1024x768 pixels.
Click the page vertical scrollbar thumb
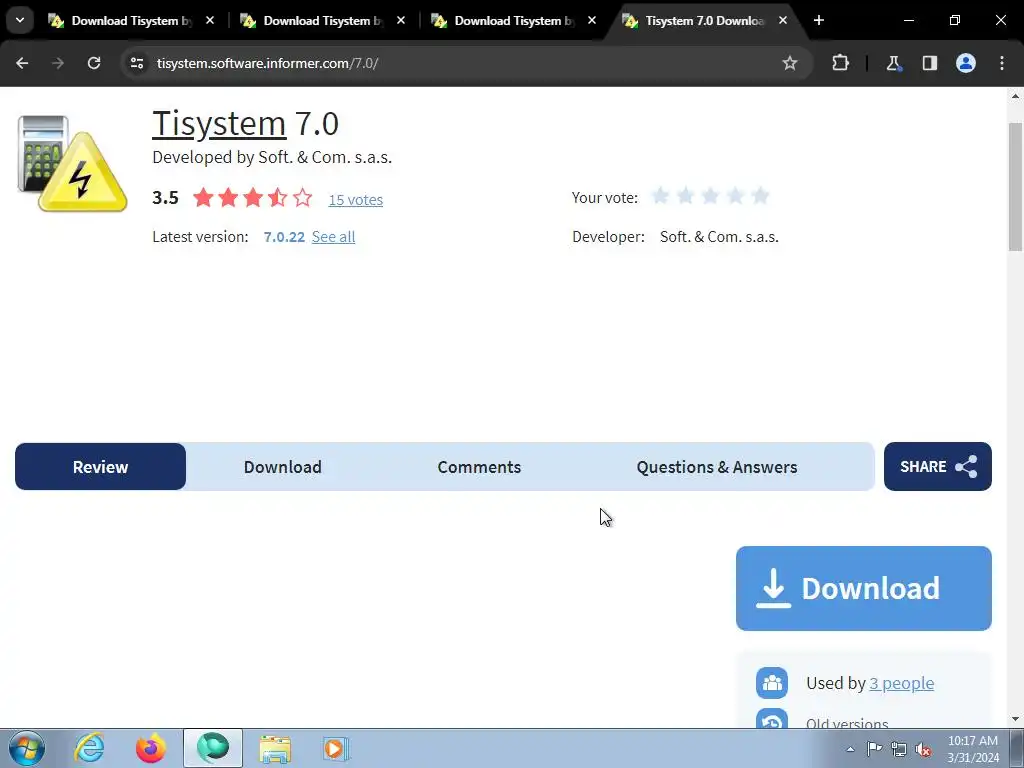1016,186
